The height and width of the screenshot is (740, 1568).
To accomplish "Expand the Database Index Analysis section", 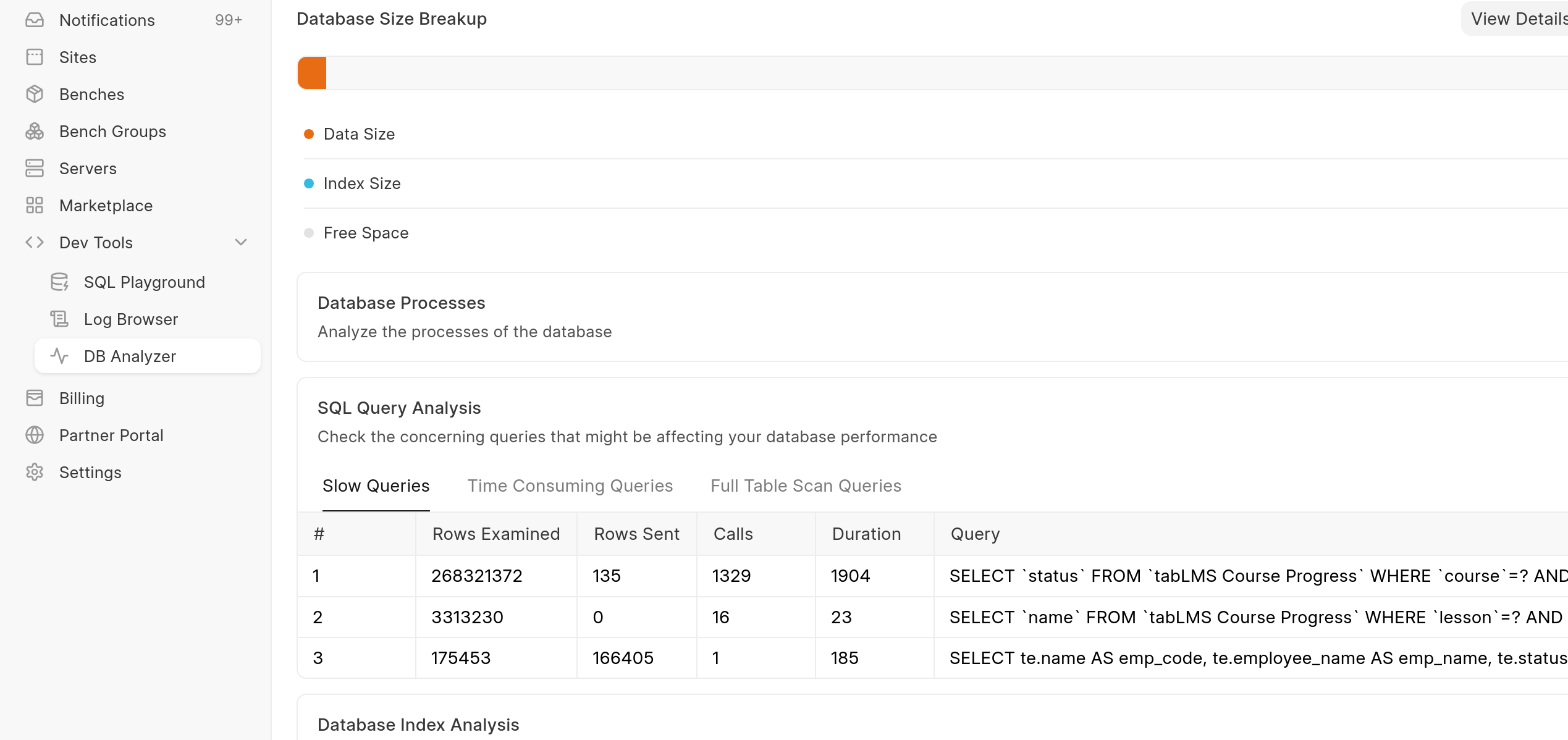I will (x=418, y=725).
